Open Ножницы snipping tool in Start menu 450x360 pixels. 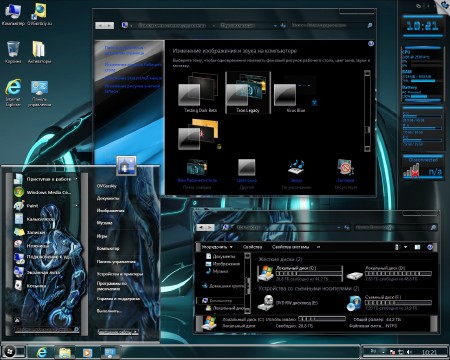click(37, 246)
